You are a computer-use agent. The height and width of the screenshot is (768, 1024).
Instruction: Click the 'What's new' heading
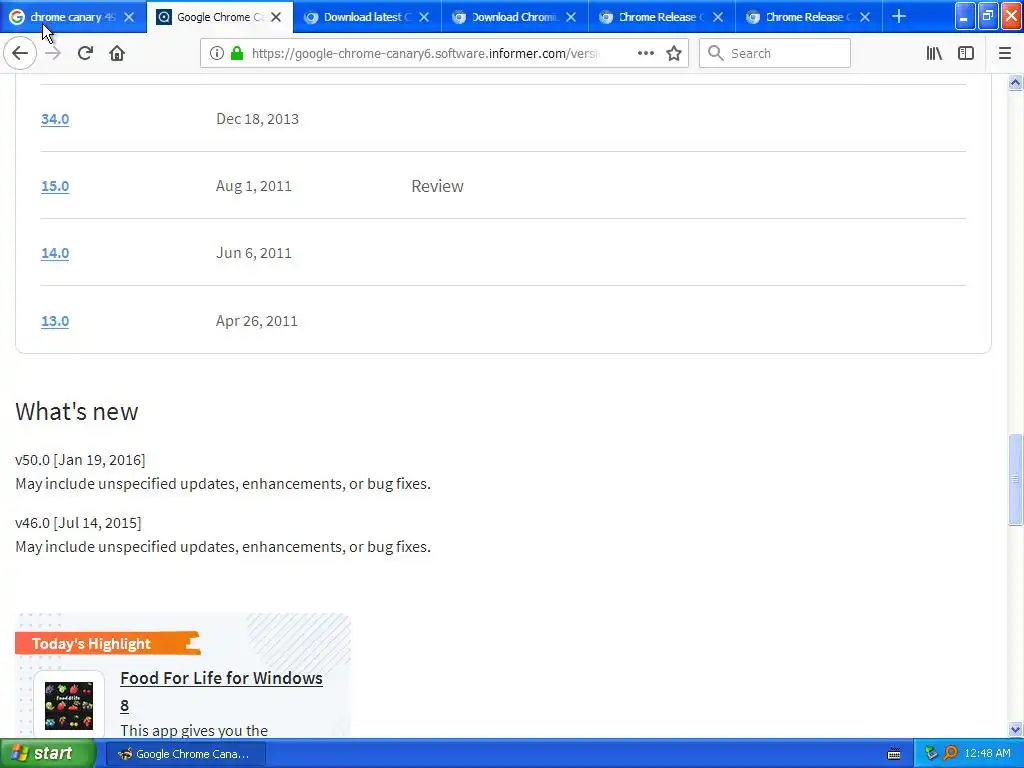click(76, 411)
